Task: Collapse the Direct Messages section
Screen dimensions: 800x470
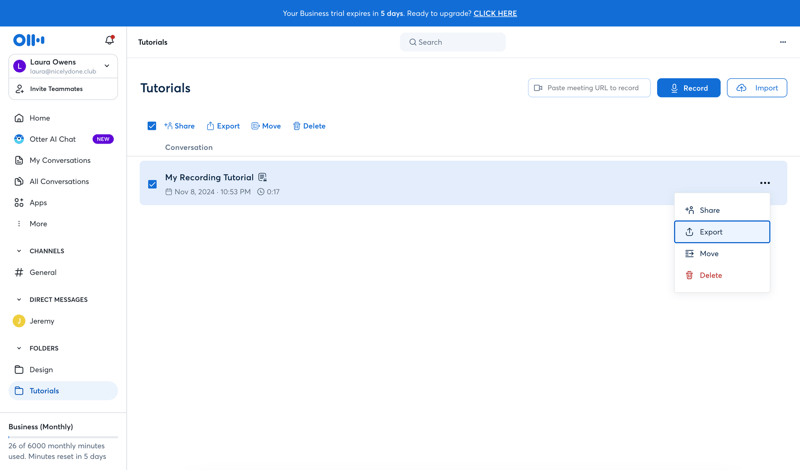Action: [19, 300]
